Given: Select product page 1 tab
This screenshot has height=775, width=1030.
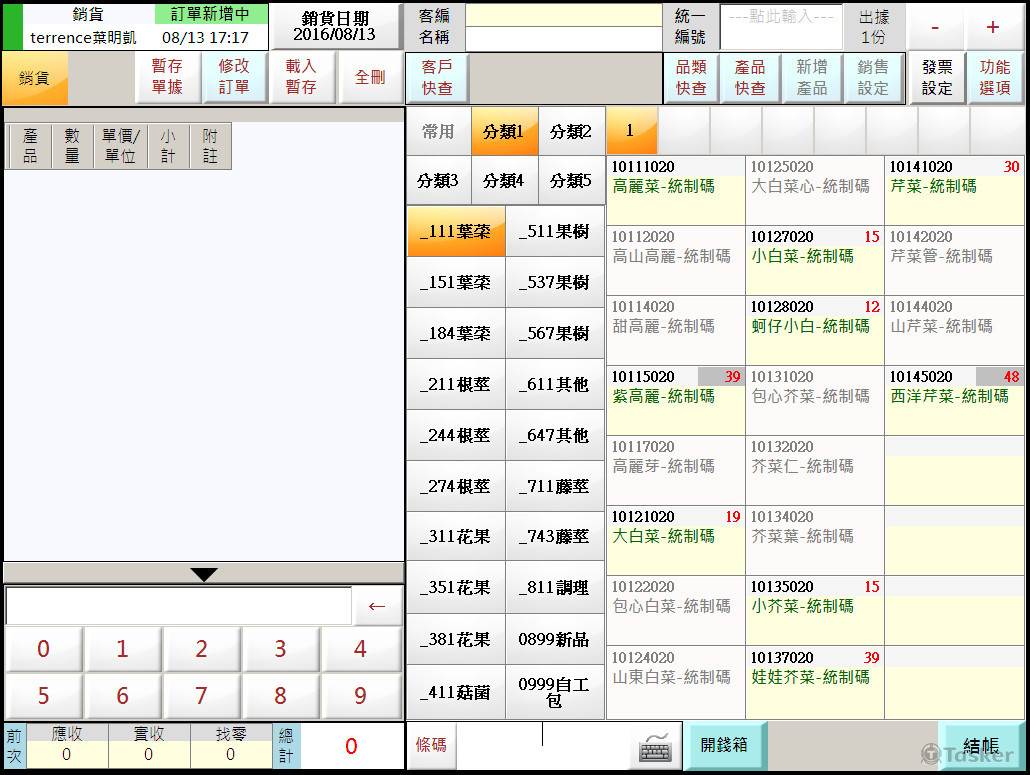Looking at the screenshot, I should 631,131.
